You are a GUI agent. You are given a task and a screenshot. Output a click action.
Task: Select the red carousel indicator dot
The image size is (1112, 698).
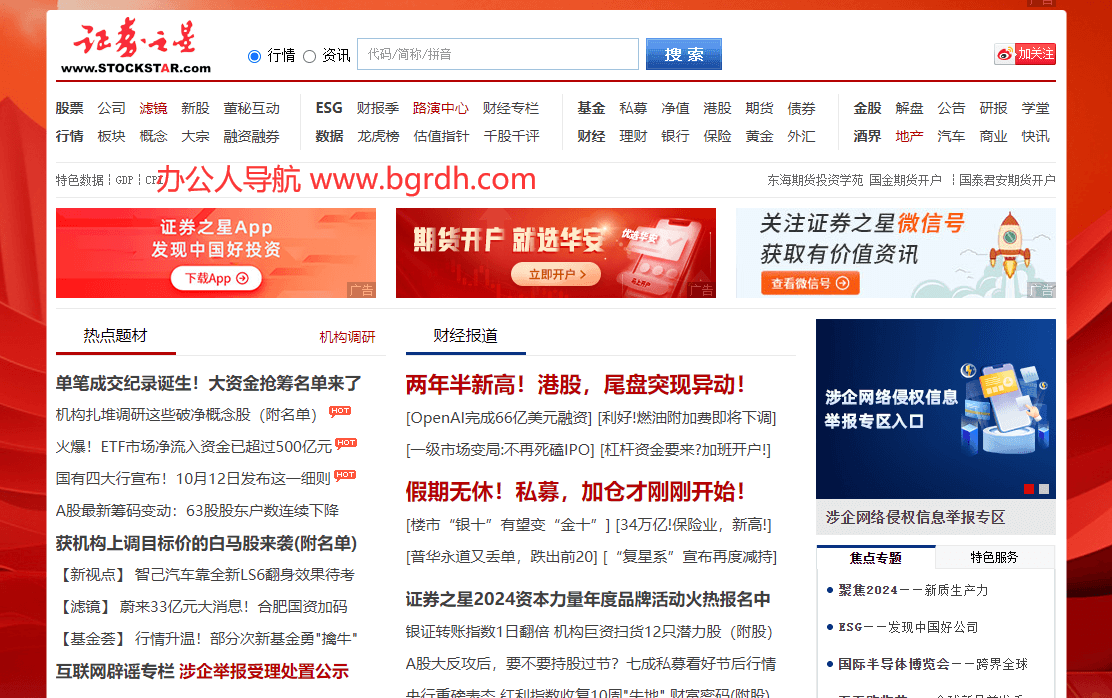[1028, 489]
